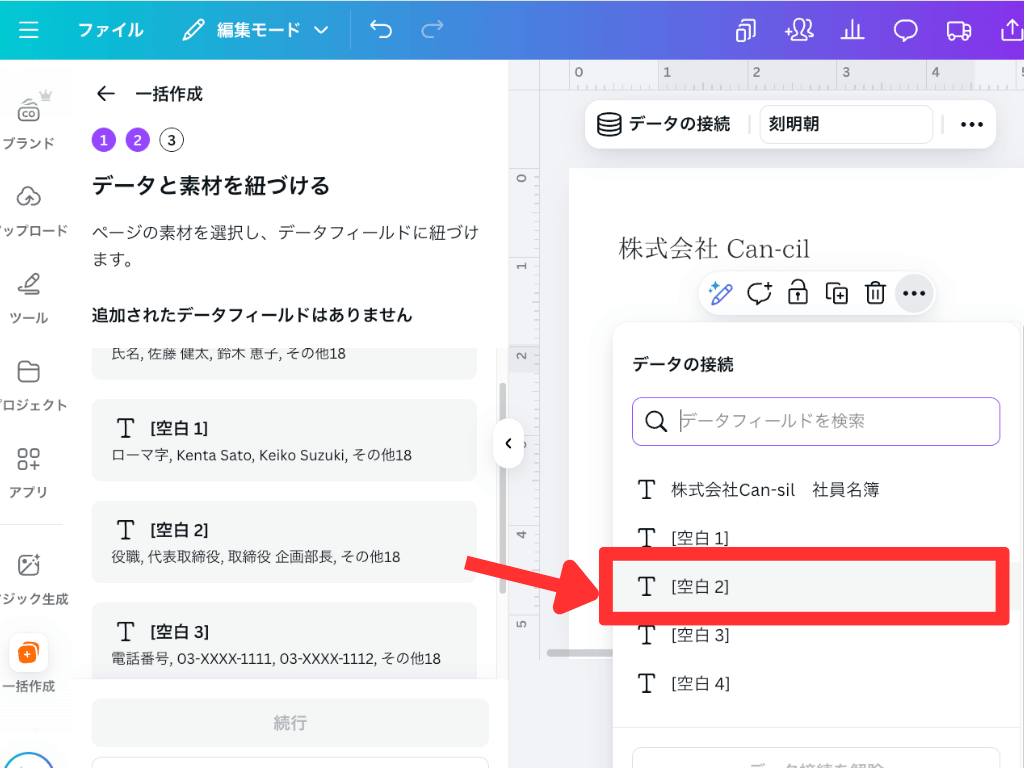Image resolution: width=1024 pixels, height=768 pixels.
Task: Click the lock element icon
Action: (798, 293)
